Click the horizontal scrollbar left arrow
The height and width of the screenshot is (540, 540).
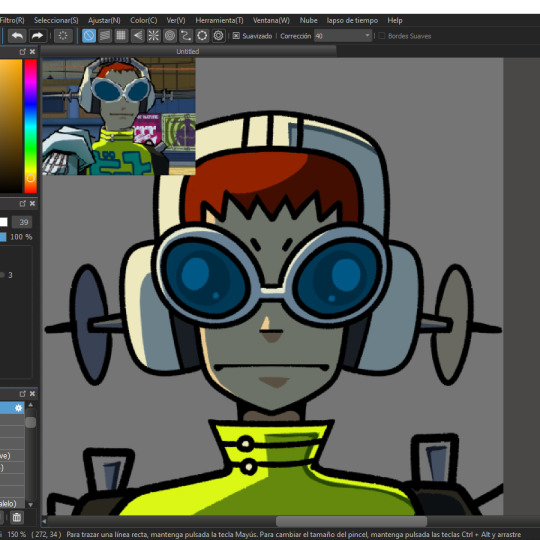pos(44,521)
